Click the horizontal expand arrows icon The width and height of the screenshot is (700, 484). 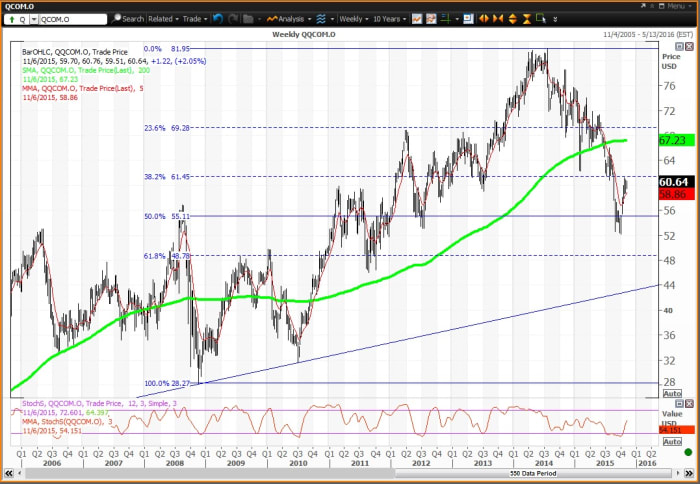tap(484, 18)
